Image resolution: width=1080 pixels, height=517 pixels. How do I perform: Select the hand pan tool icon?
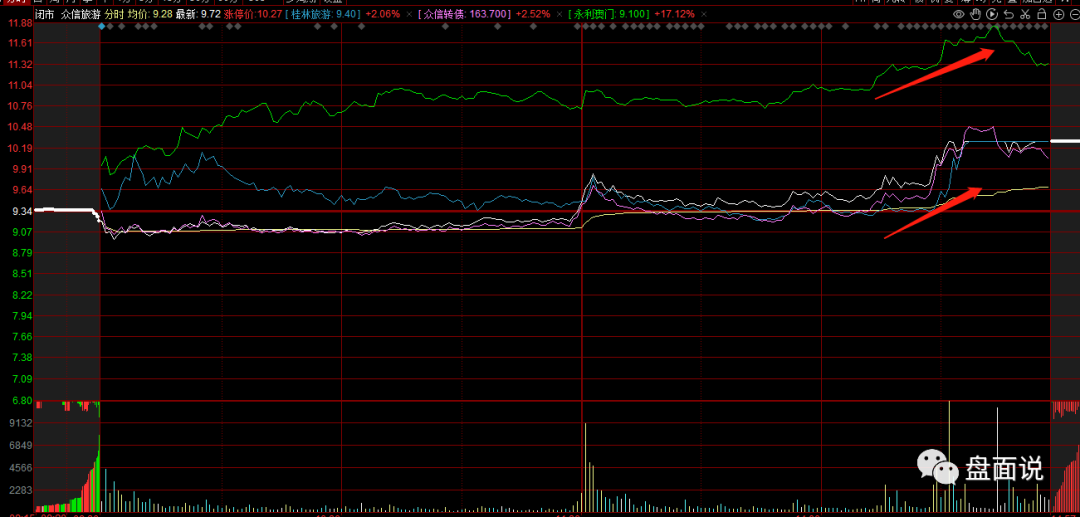point(976,14)
